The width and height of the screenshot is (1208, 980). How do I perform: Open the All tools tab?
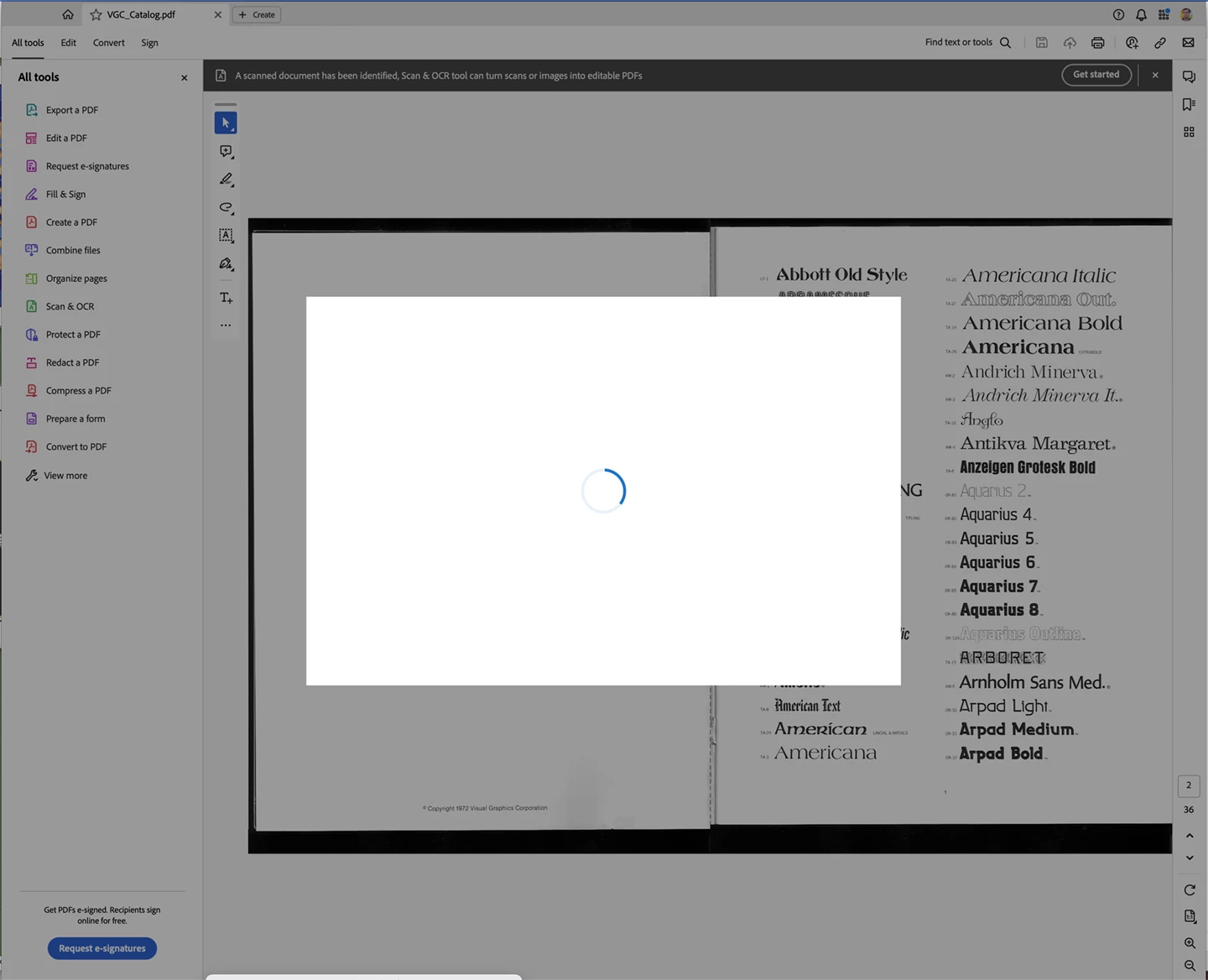(x=28, y=43)
